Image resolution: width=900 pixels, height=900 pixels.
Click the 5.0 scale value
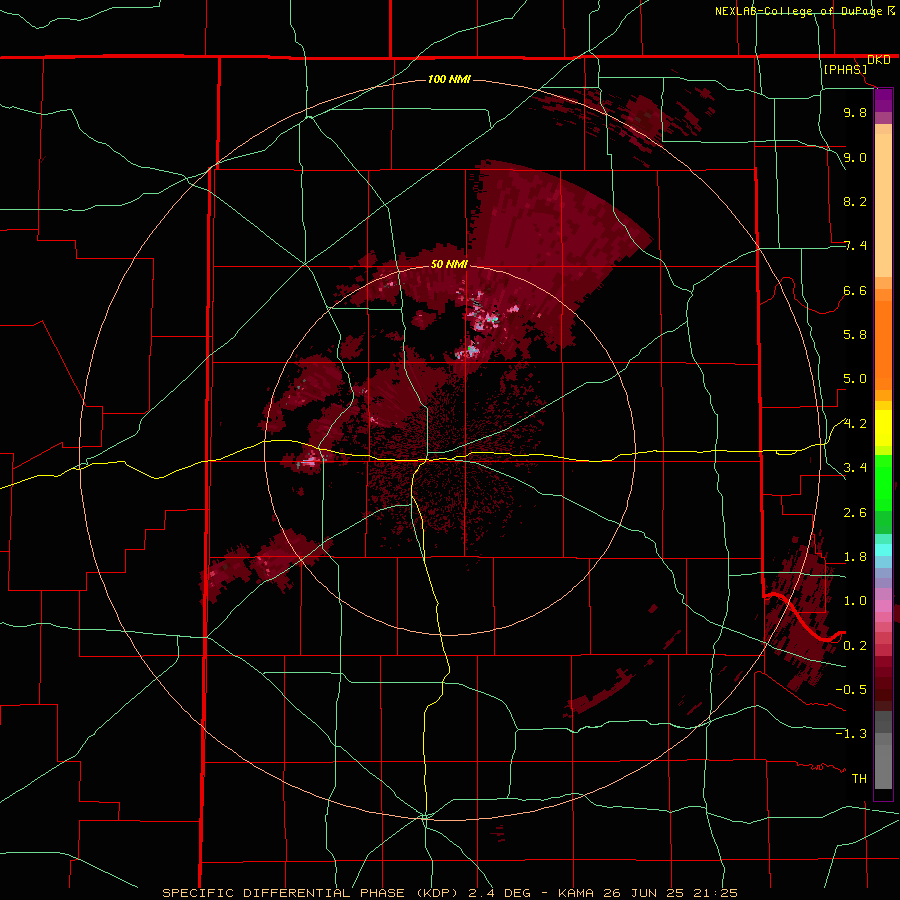pos(855,379)
